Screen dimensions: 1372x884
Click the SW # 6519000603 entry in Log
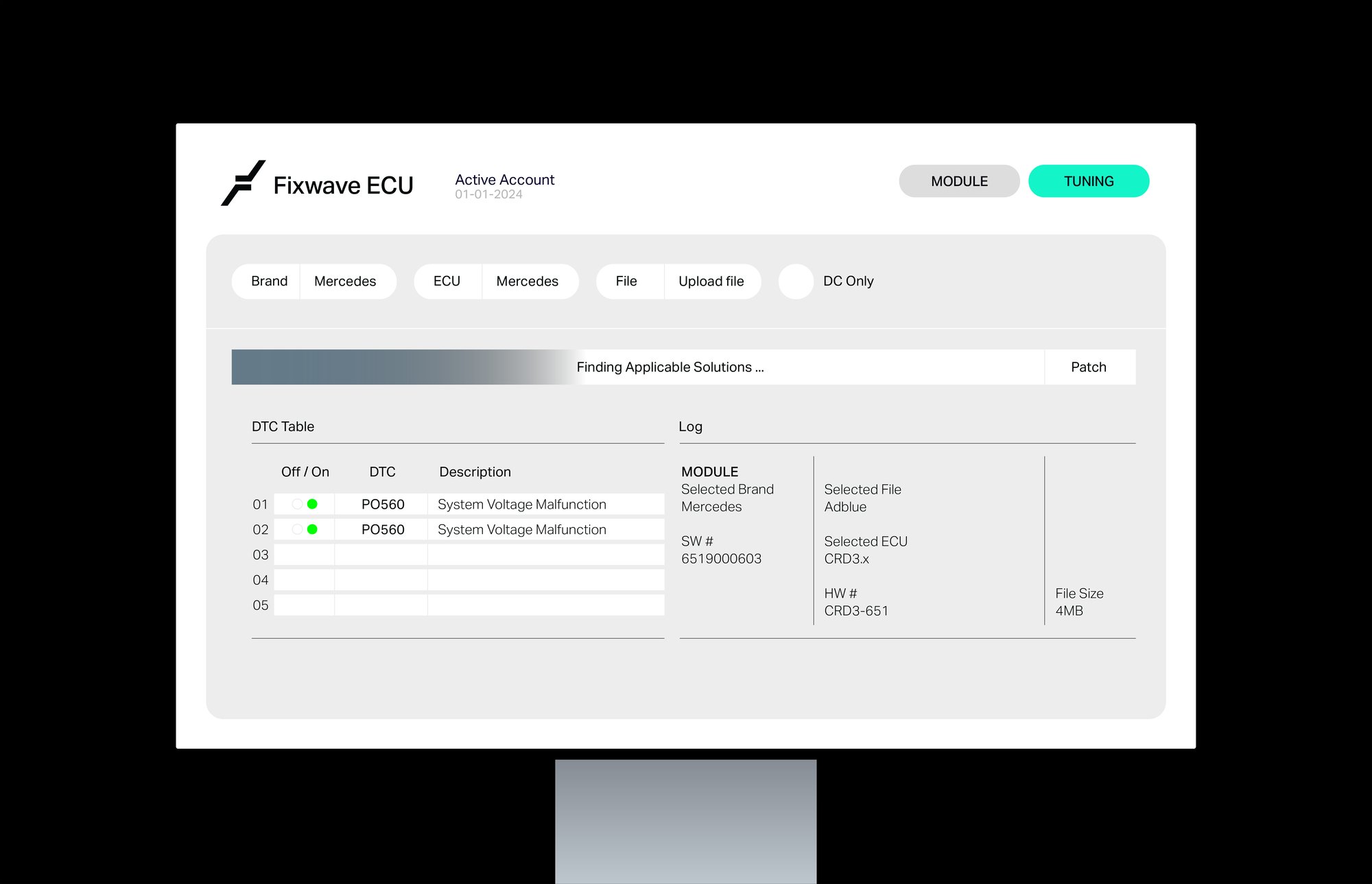click(720, 549)
